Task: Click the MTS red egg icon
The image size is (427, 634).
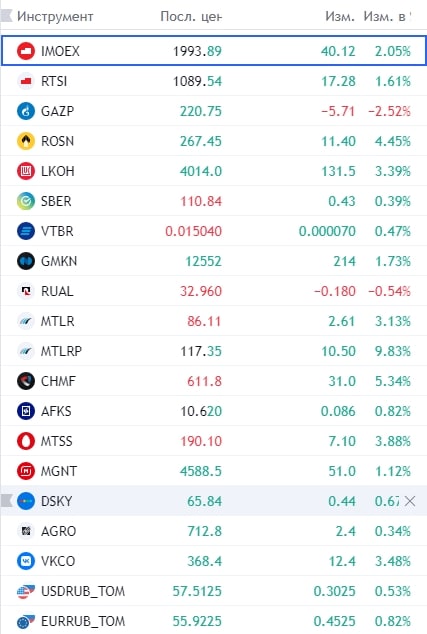Action: (26, 441)
